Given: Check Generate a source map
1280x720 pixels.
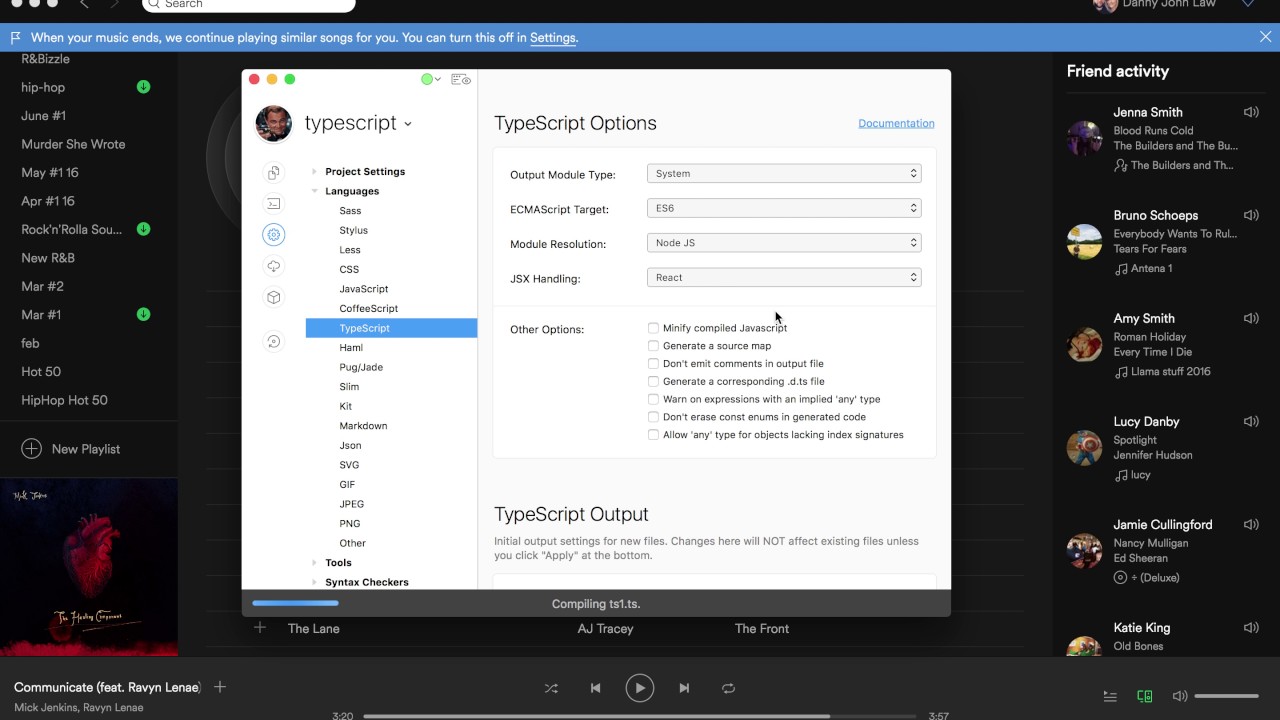Looking at the screenshot, I should point(653,346).
